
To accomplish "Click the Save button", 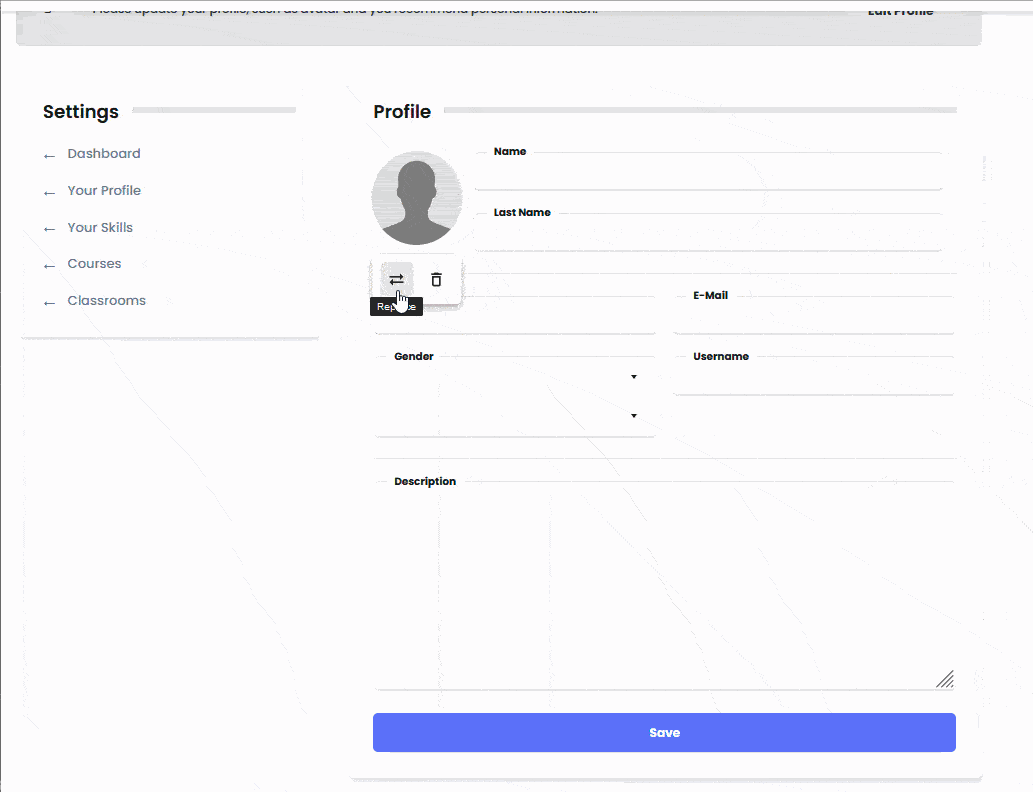I will click(664, 732).
